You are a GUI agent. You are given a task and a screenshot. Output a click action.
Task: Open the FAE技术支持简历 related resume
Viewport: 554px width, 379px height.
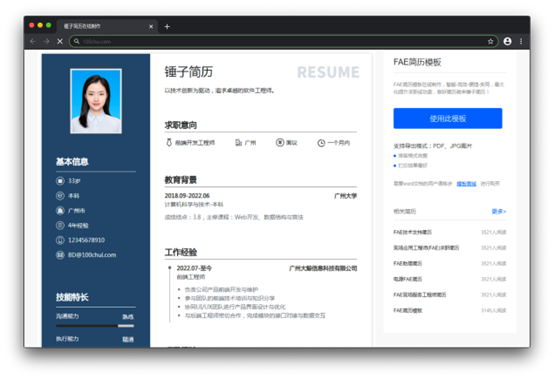coord(412,232)
